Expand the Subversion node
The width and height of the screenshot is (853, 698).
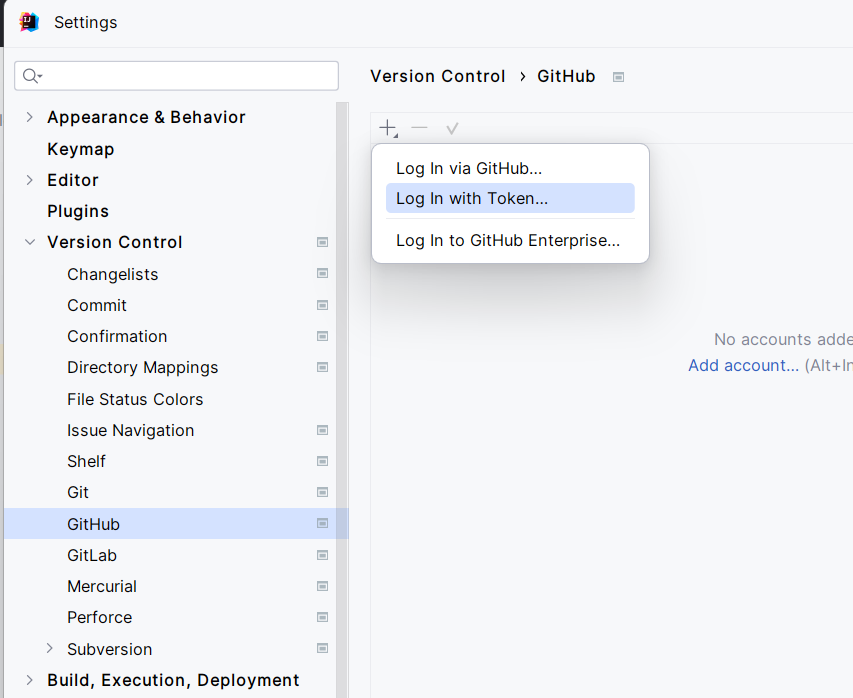pyautogui.click(x=50, y=648)
